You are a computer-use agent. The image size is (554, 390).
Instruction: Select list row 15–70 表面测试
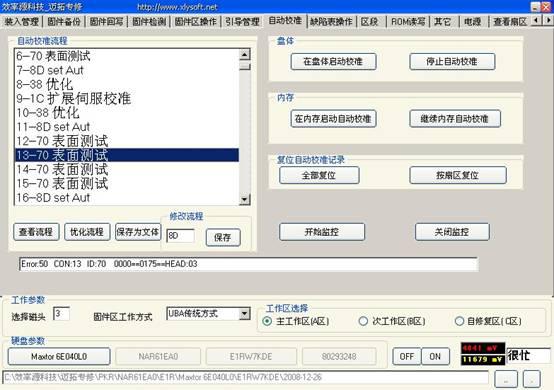(x=127, y=183)
